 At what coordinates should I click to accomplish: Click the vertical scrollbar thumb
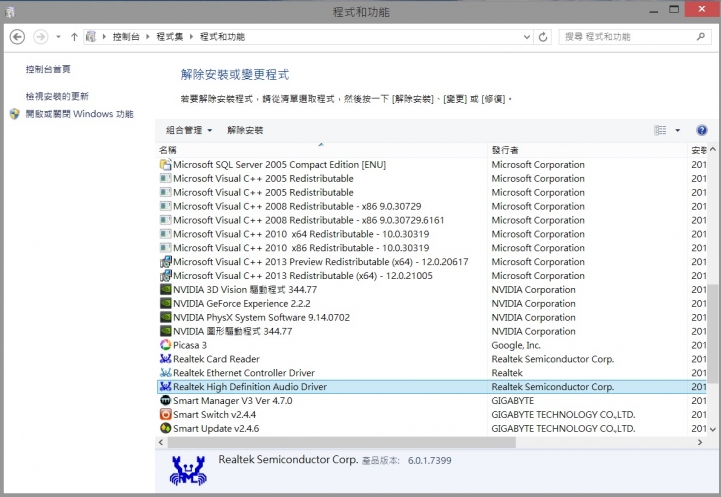point(713,333)
